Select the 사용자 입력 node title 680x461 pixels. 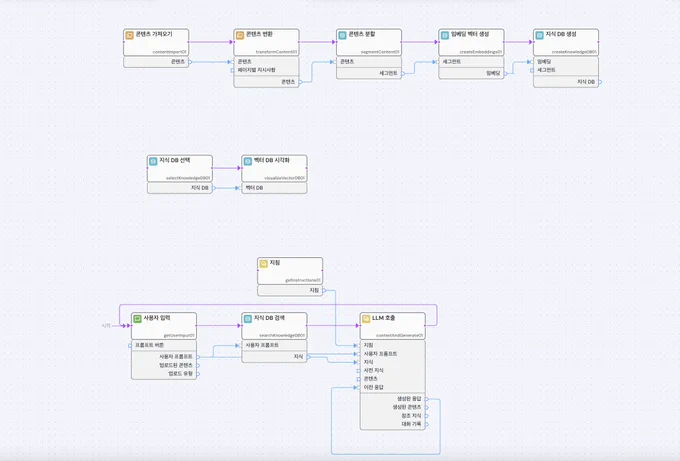pyautogui.click(x=157, y=318)
